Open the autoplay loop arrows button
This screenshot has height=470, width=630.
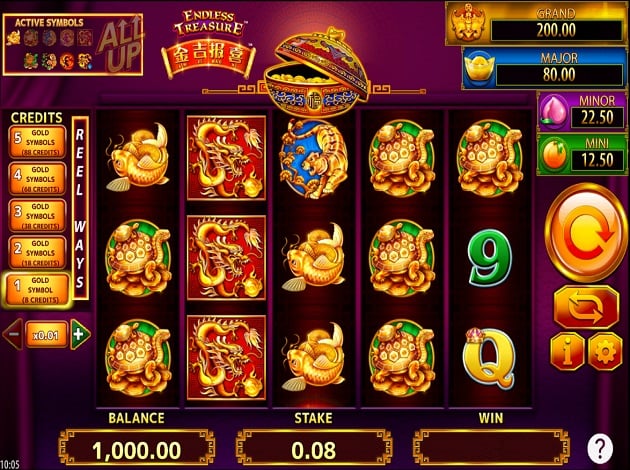(586, 308)
